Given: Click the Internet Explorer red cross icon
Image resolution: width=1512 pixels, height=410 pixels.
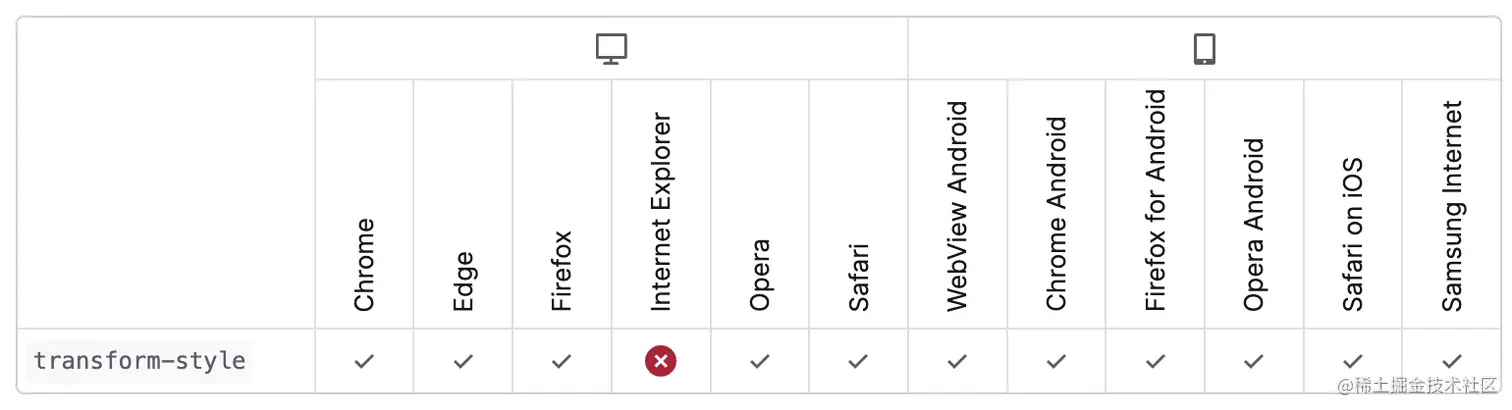Looking at the screenshot, I should tap(660, 361).
